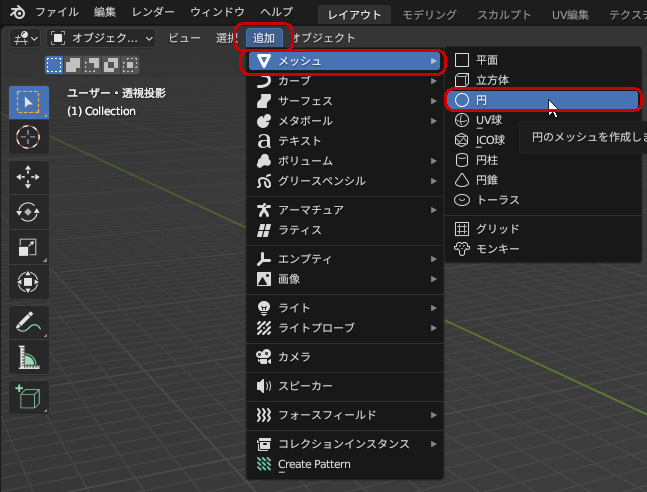Open the ファイル menu
The image size is (647, 492).
pos(57,12)
